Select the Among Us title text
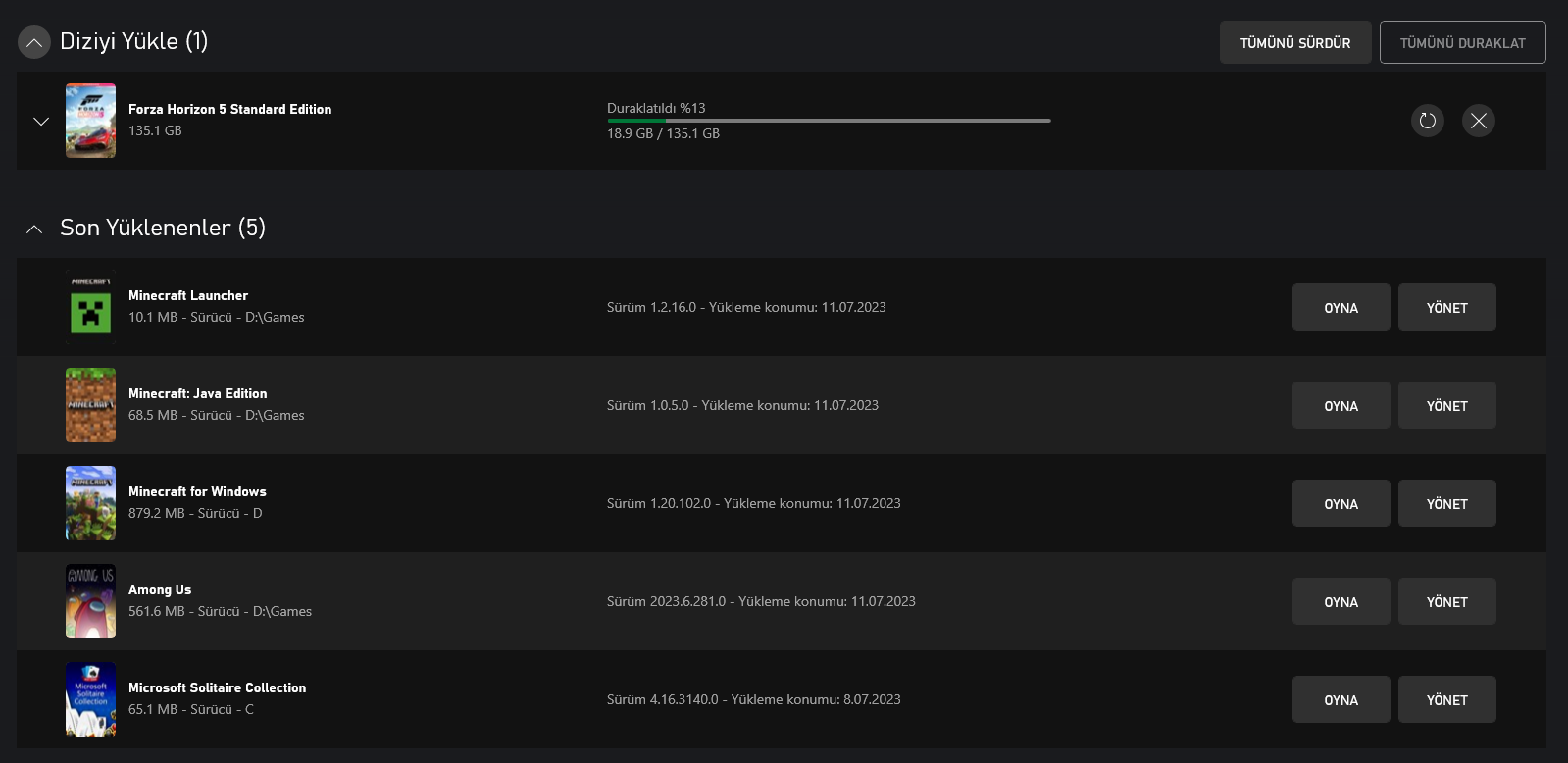This screenshot has width=1568, height=763. (x=160, y=589)
